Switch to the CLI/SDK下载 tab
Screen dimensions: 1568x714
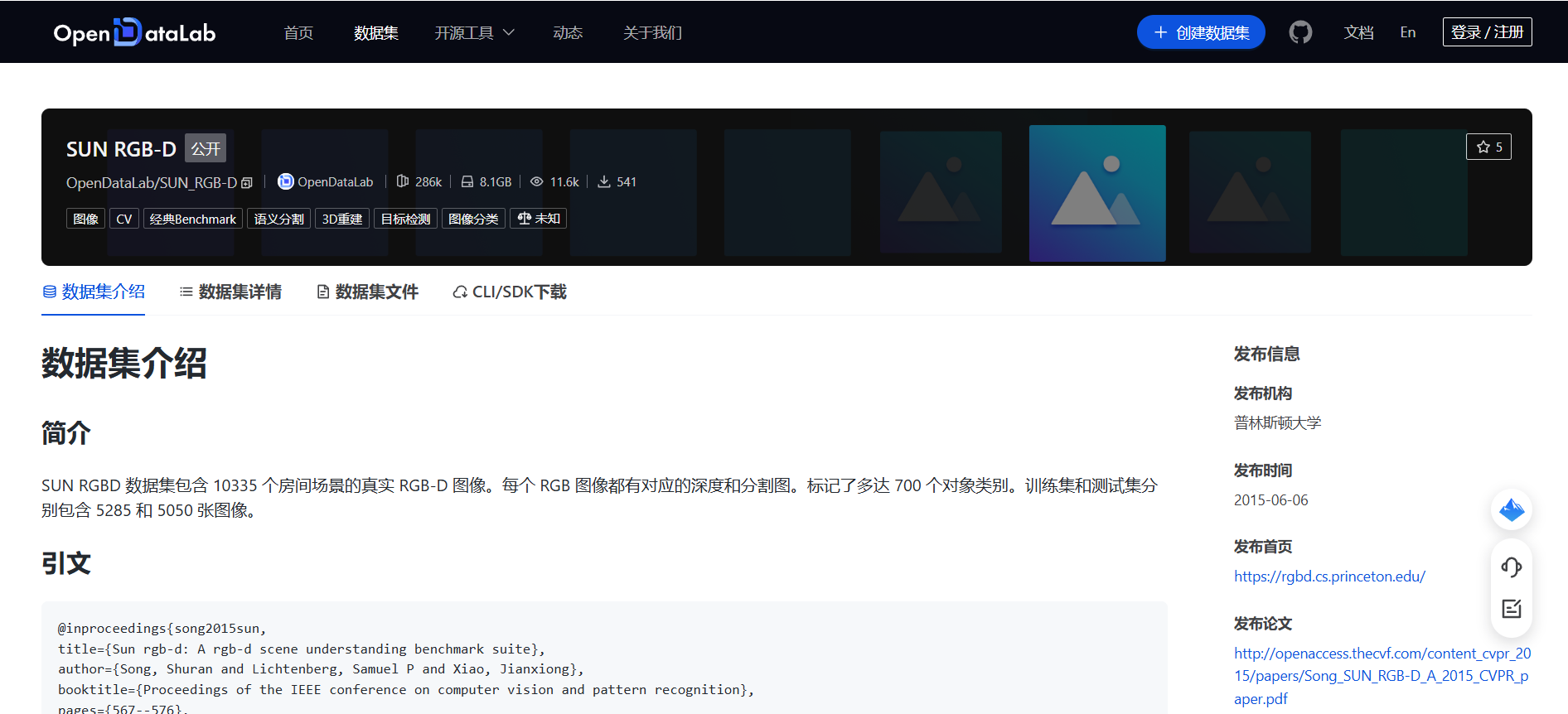[x=510, y=292]
